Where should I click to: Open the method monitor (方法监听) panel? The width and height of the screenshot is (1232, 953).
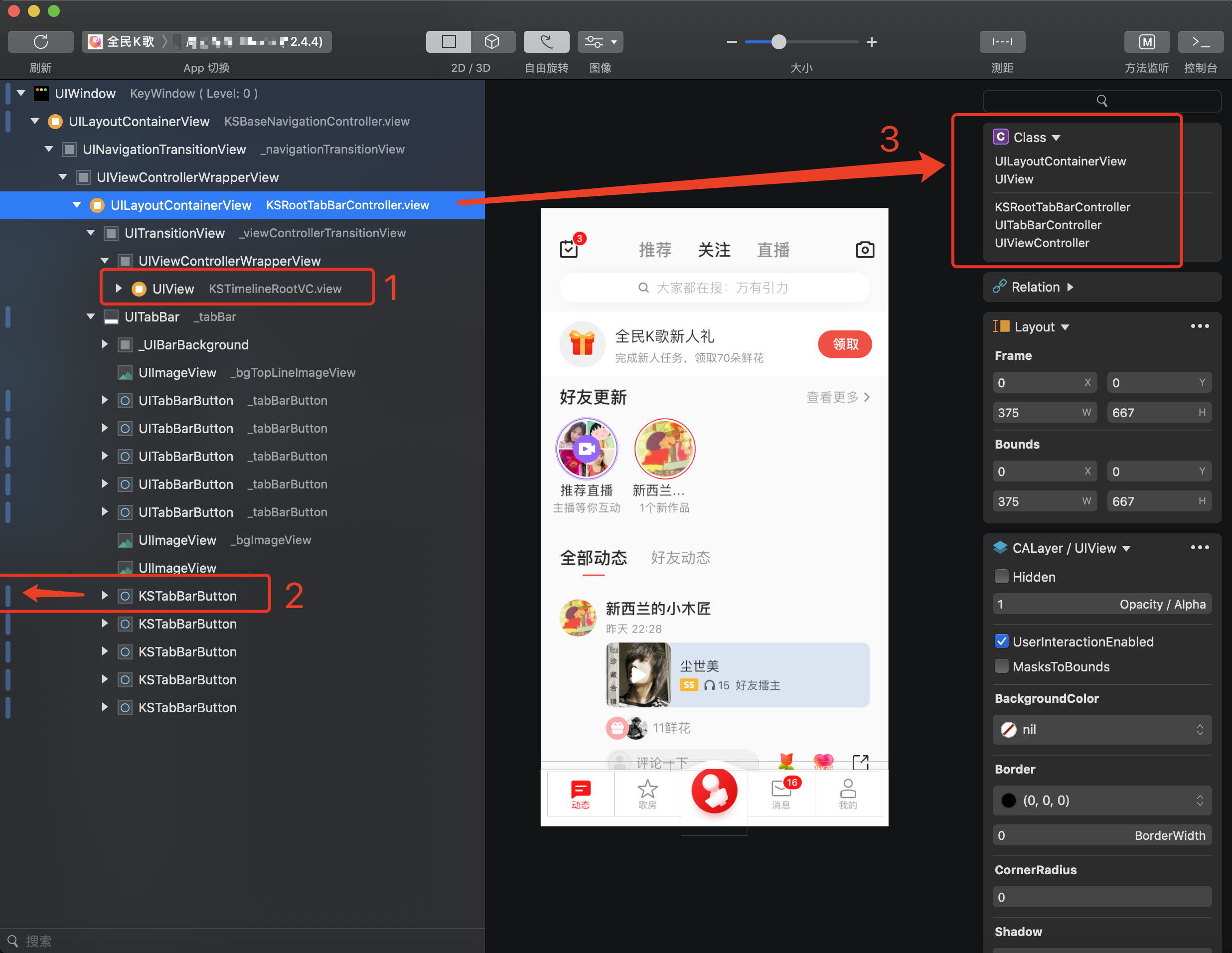pyautogui.click(x=1146, y=42)
